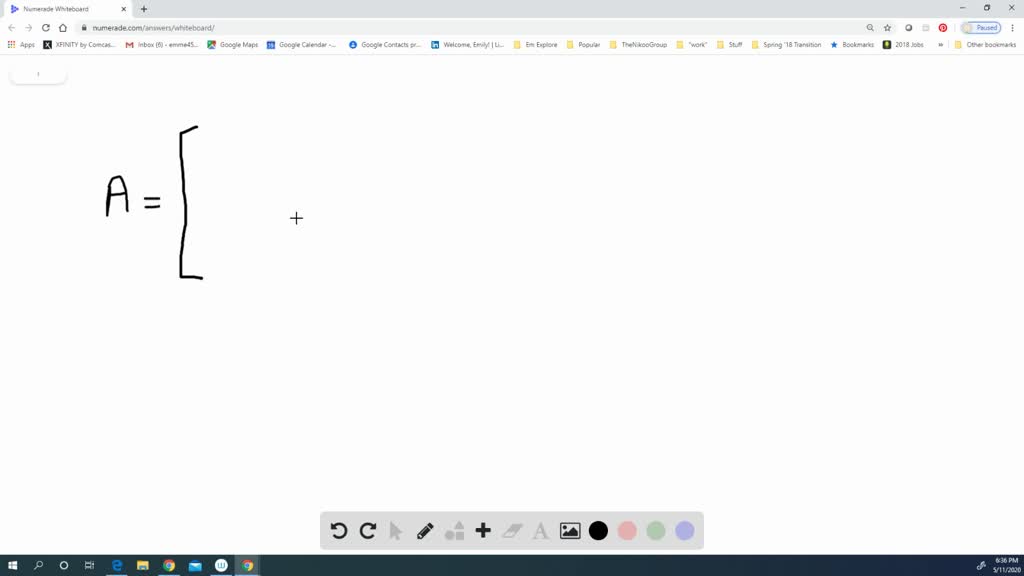Screen dimensions: 1024x576
Task: Select the Eraser tool
Action: pyautogui.click(x=511, y=531)
